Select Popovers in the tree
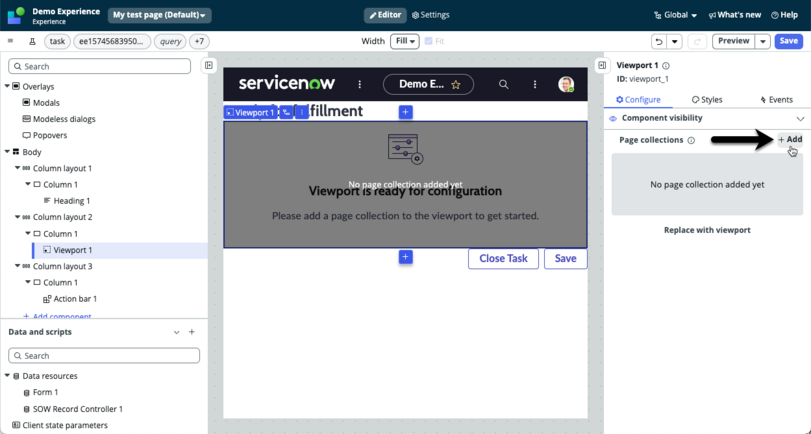The height and width of the screenshot is (434, 811). (44, 135)
